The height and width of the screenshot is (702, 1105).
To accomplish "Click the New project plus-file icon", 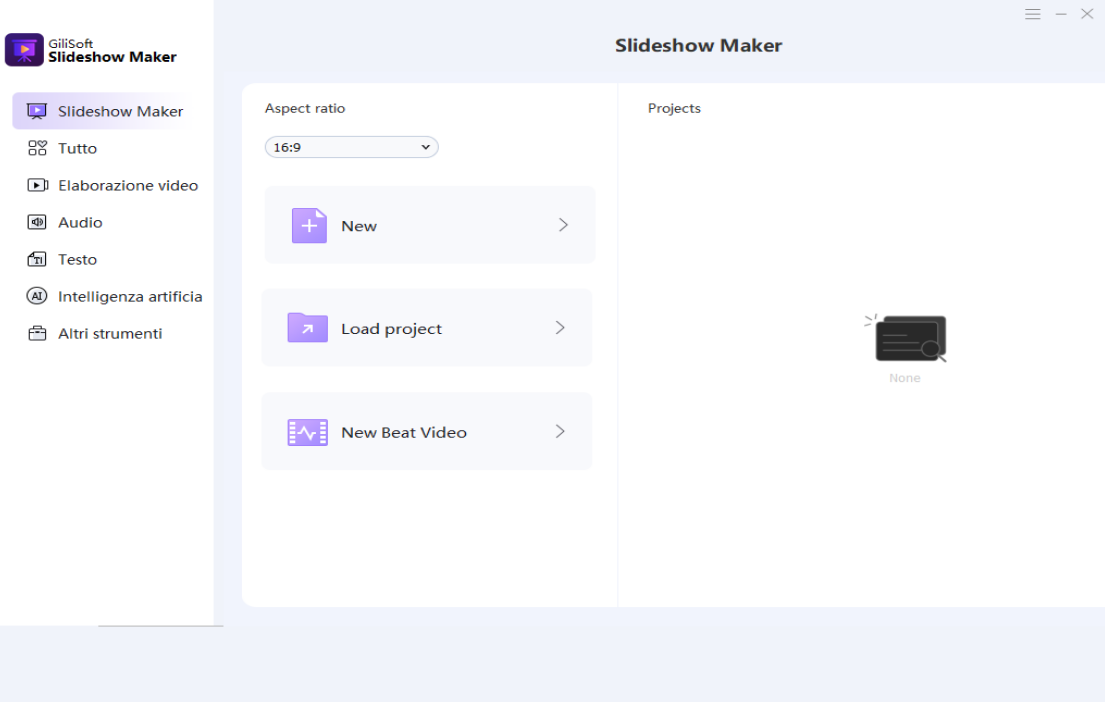I will click(309, 226).
